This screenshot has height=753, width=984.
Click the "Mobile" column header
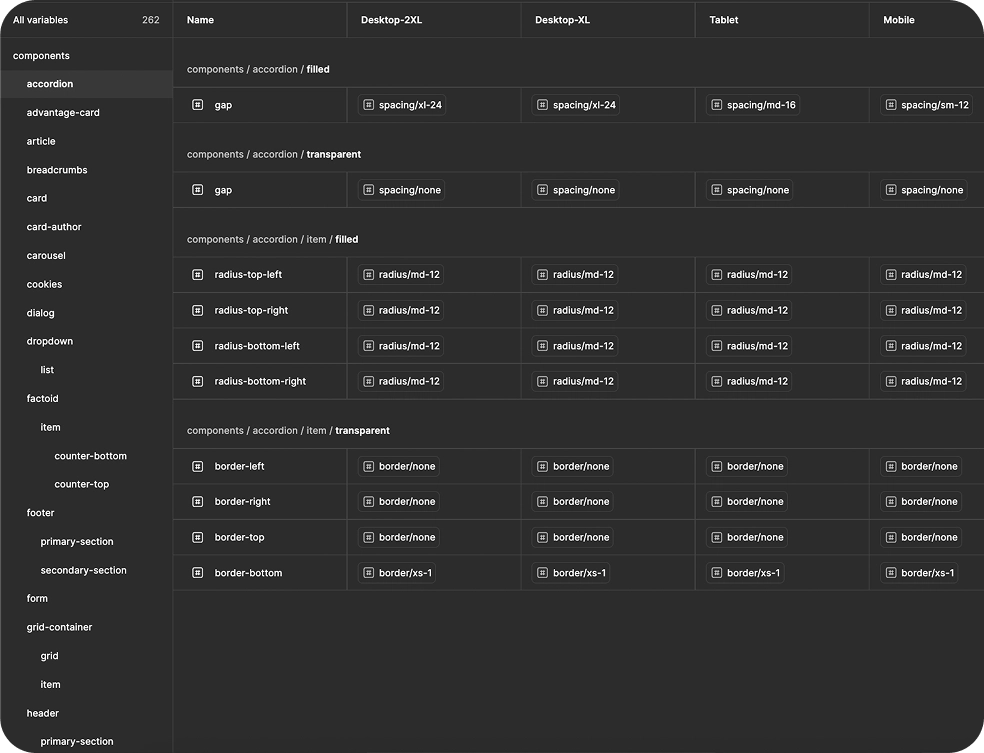click(x=898, y=19)
